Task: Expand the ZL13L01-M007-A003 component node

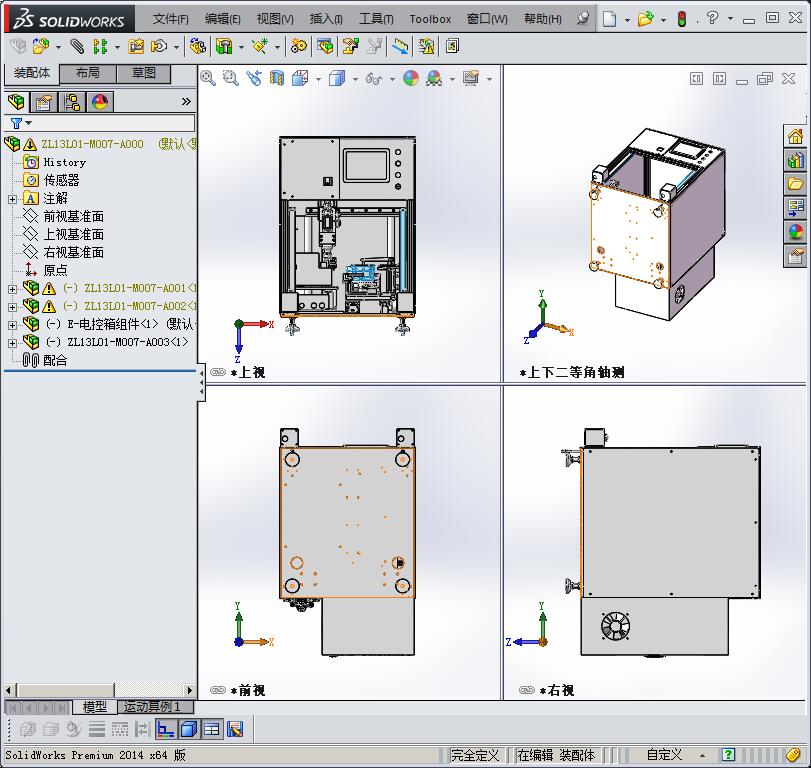Action: [x=12, y=343]
